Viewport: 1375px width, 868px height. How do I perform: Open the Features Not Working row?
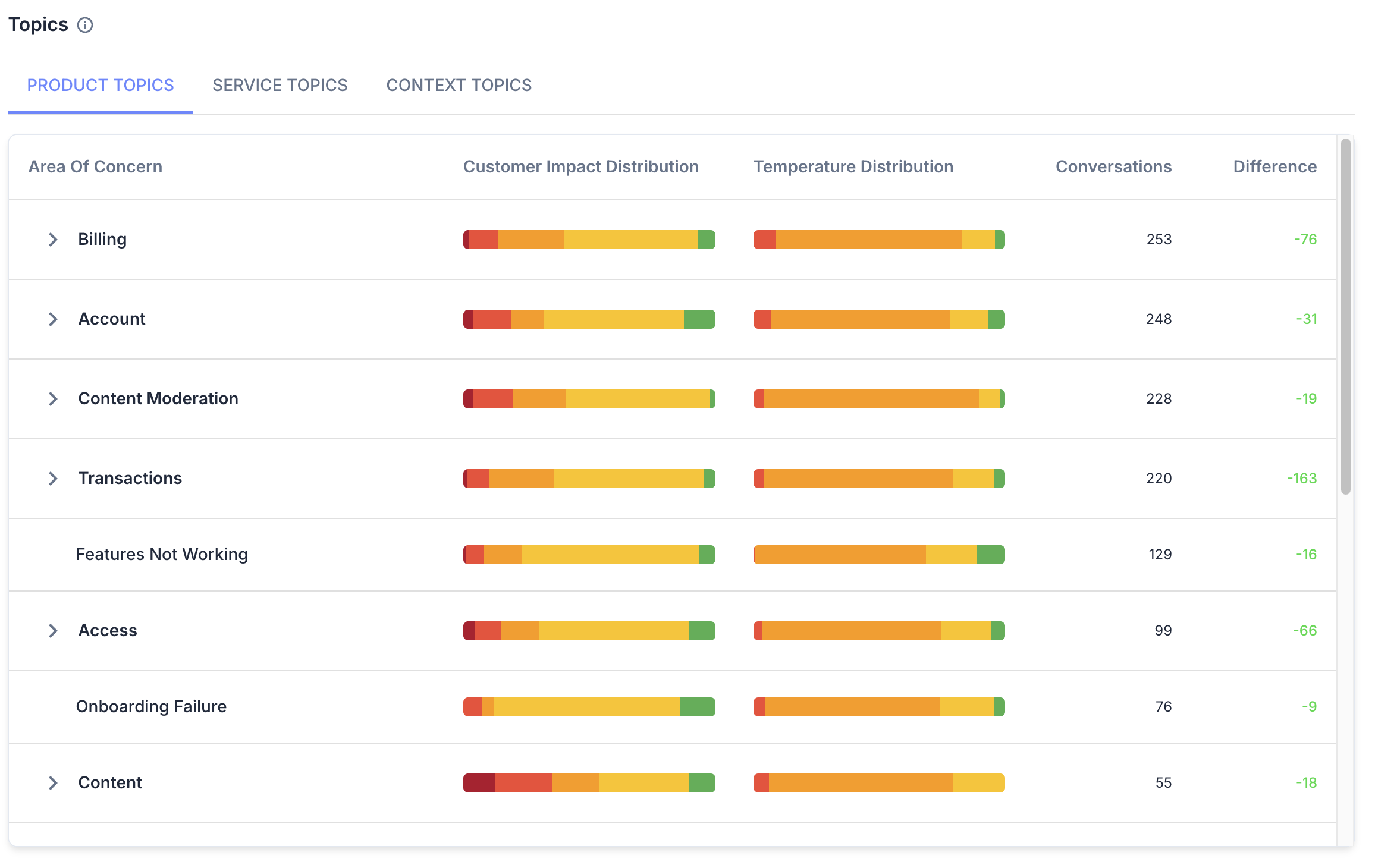pyautogui.click(x=673, y=555)
